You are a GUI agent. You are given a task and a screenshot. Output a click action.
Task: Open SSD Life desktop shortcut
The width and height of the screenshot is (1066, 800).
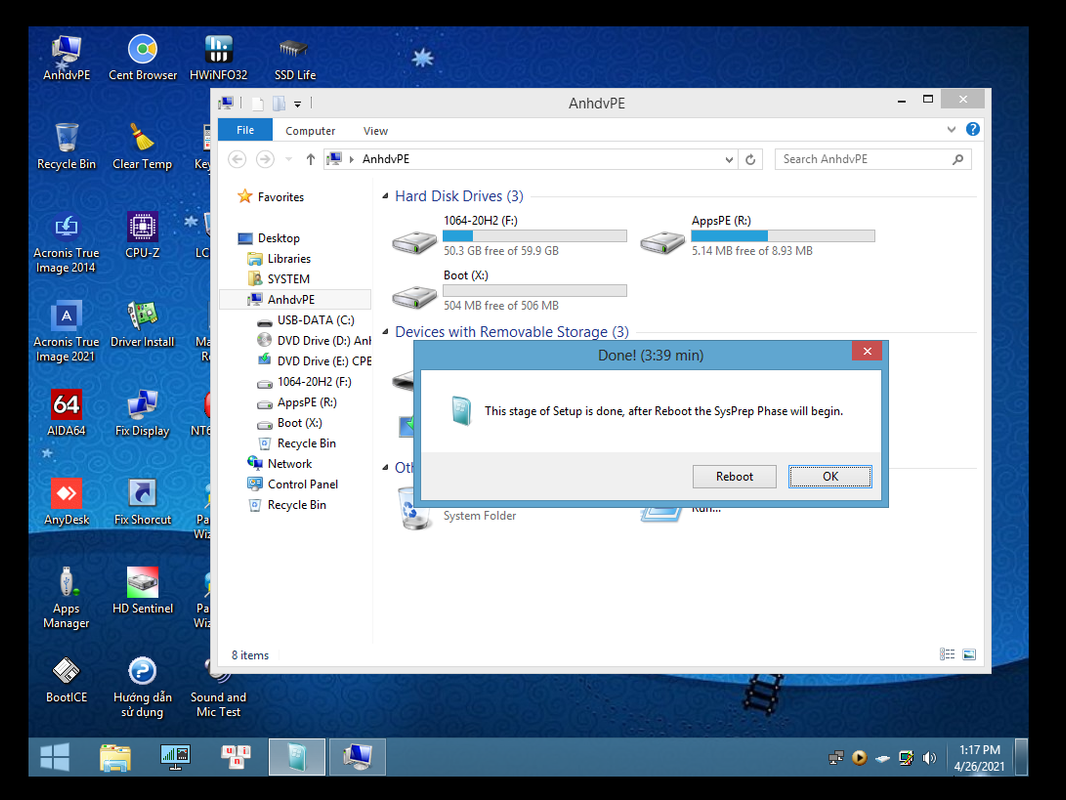click(x=294, y=58)
